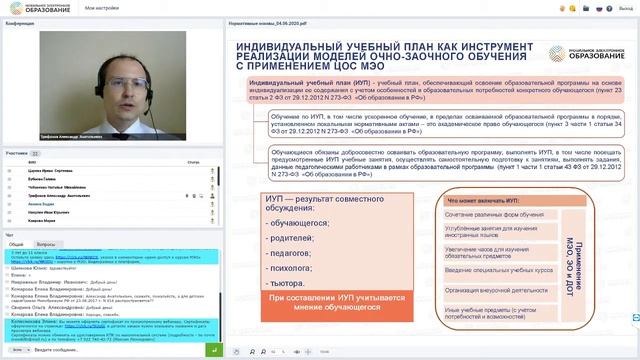Click the yellow smiley status icon
Image resolution: width=640 pixels, height=360 pixels.
click(x=573, y=9)
